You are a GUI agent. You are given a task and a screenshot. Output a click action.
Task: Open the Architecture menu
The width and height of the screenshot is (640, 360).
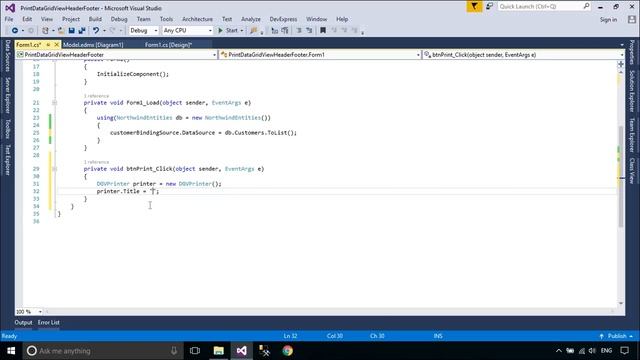(197, 19)
